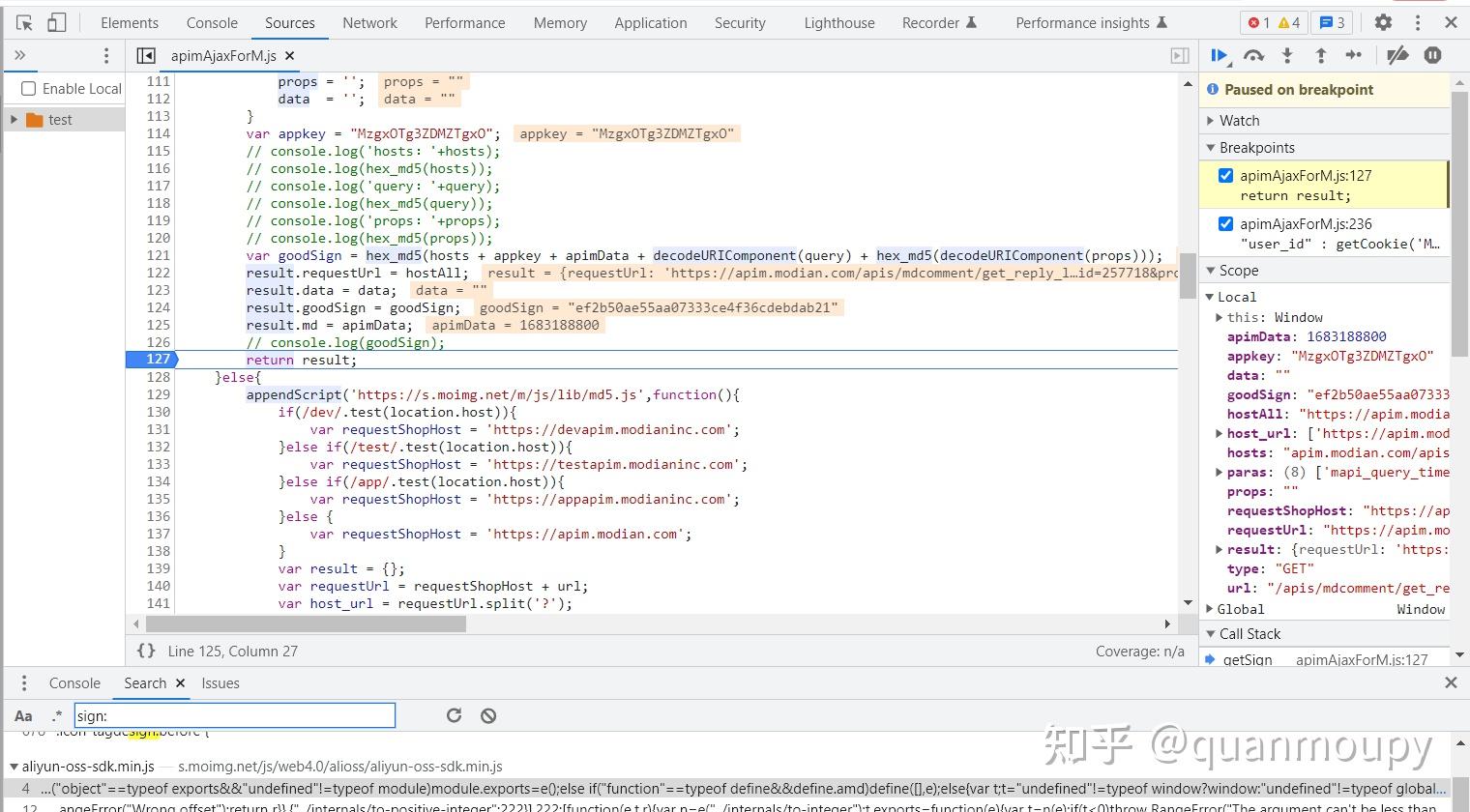Open DevTools settings via the gear icon
Viewport: 1470px width, 812px height.
click(x=1383, y=21)
